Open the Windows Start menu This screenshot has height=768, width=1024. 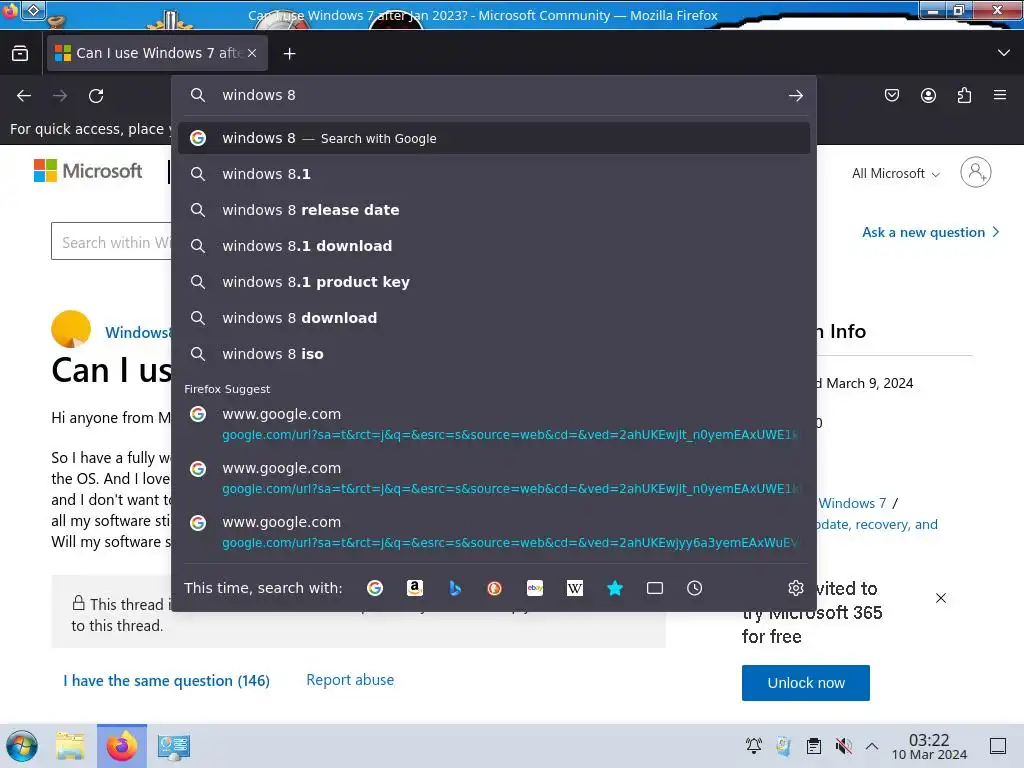[x=22, y=746]
